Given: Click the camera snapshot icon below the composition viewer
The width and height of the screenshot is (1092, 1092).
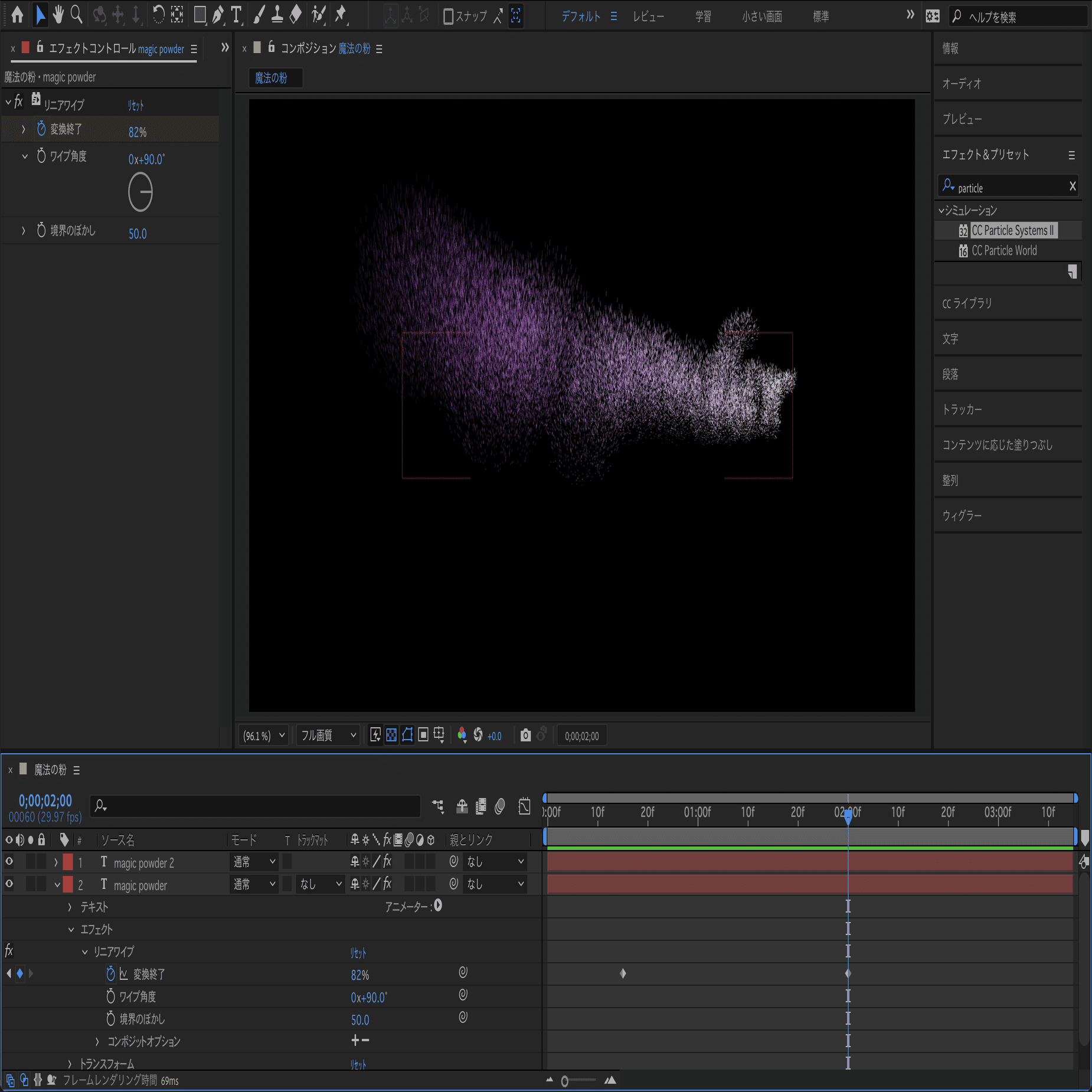Looking at the screenshot, I should click(x=527, y=735).
